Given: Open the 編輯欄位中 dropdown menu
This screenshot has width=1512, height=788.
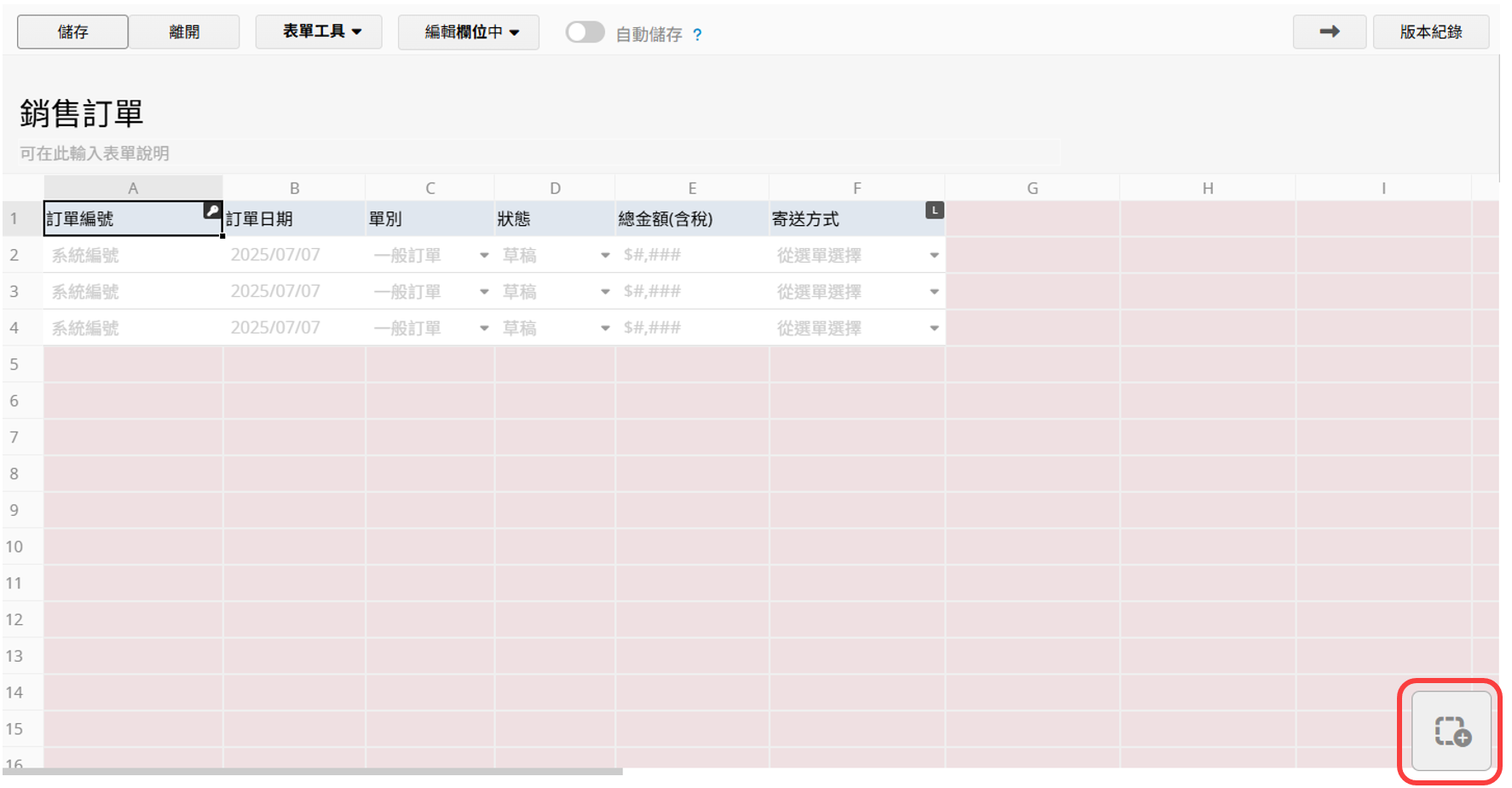Looking at the screenshot, I should pyautogui.click(x=468, y=32).
